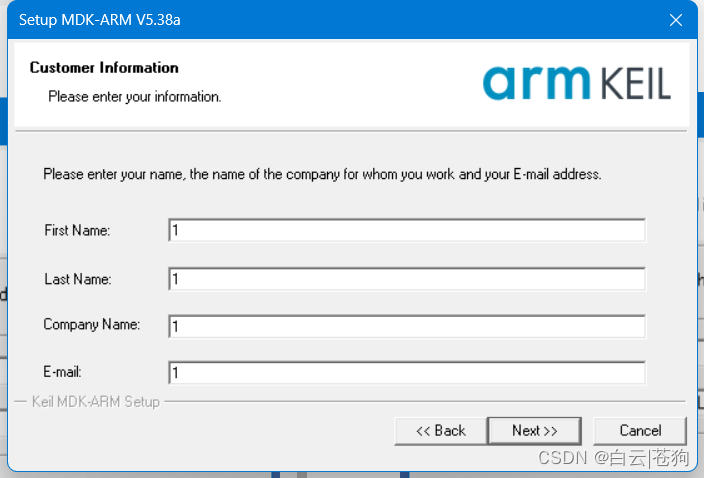The width and height of the screenshot is (704, 478).
Task: Click the instruction sentence about name and company
Action: pos(322,174)
